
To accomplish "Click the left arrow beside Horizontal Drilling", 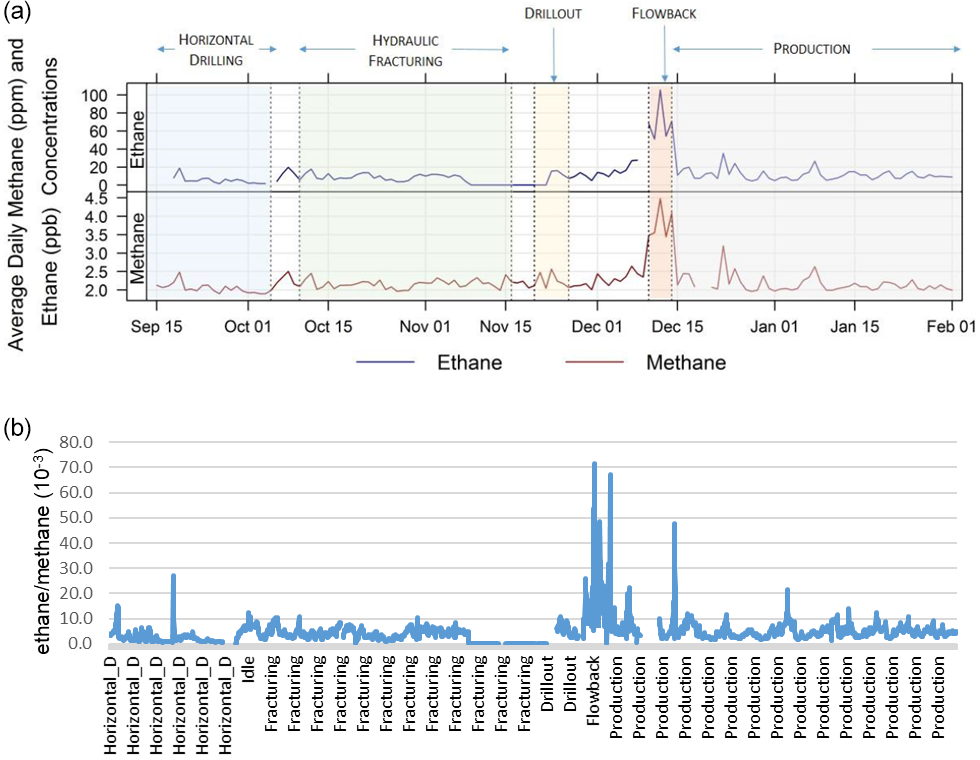I will 161,48.
